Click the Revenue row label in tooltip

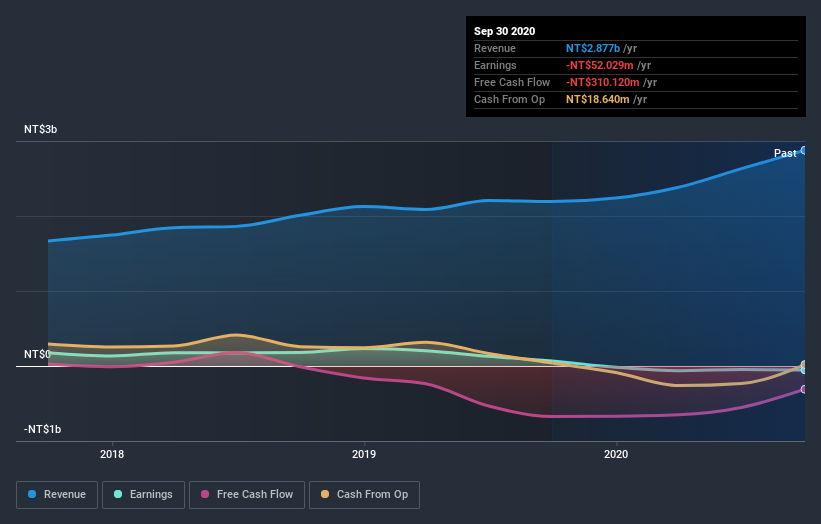click(x=495, y=48)
